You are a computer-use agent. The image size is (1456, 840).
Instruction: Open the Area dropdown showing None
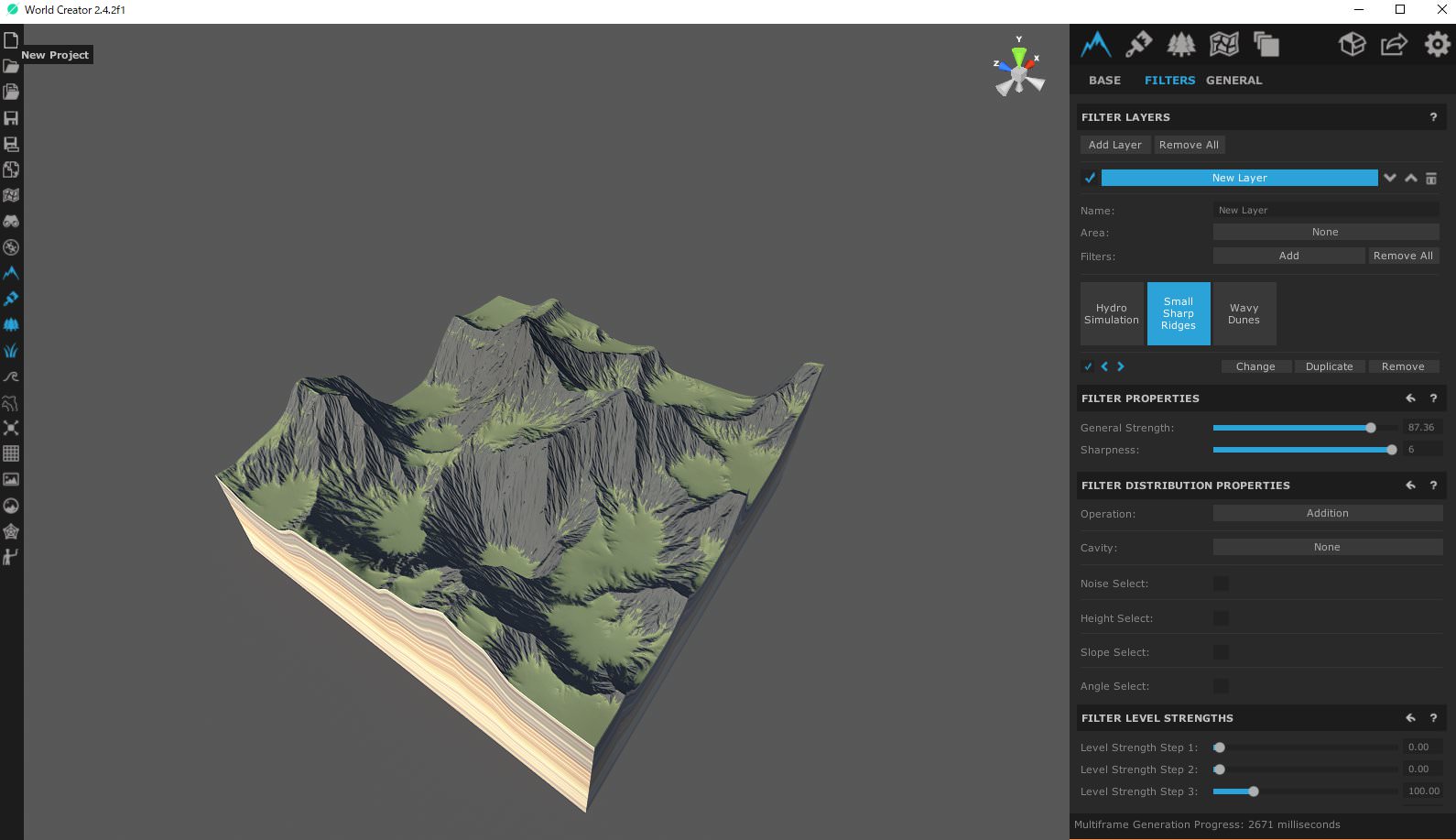(1326, 232)
